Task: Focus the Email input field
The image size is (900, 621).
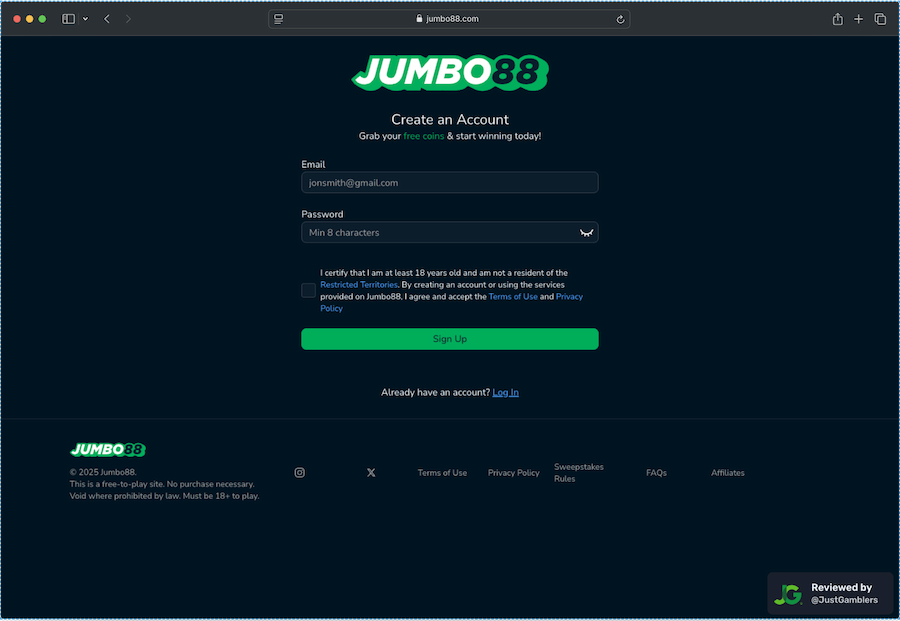Action: (450, 183)
